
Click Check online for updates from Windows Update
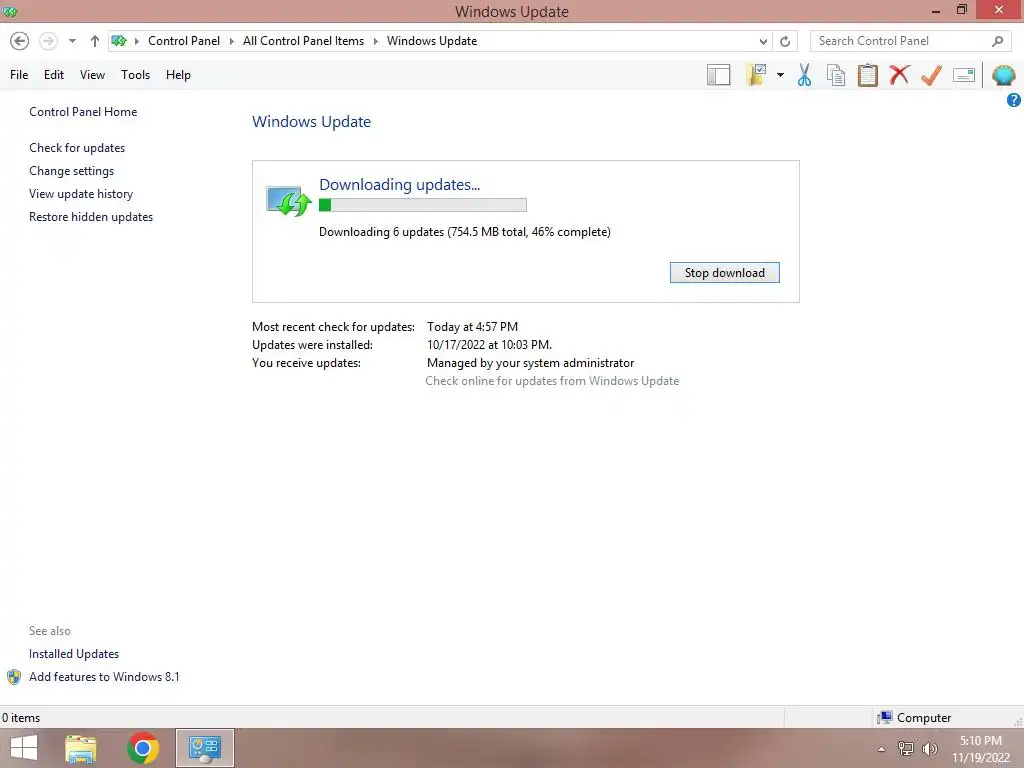552,381
